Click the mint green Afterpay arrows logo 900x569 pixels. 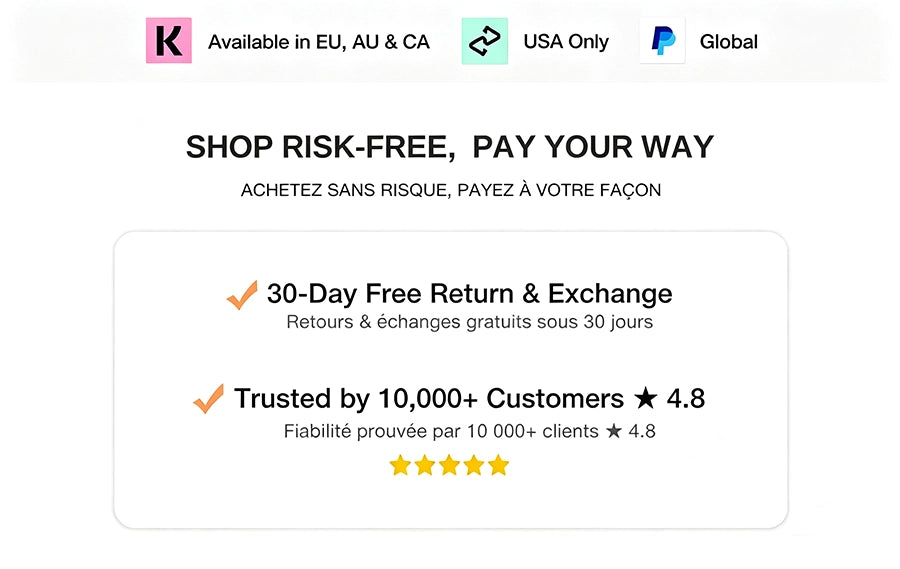click(484, 41)
